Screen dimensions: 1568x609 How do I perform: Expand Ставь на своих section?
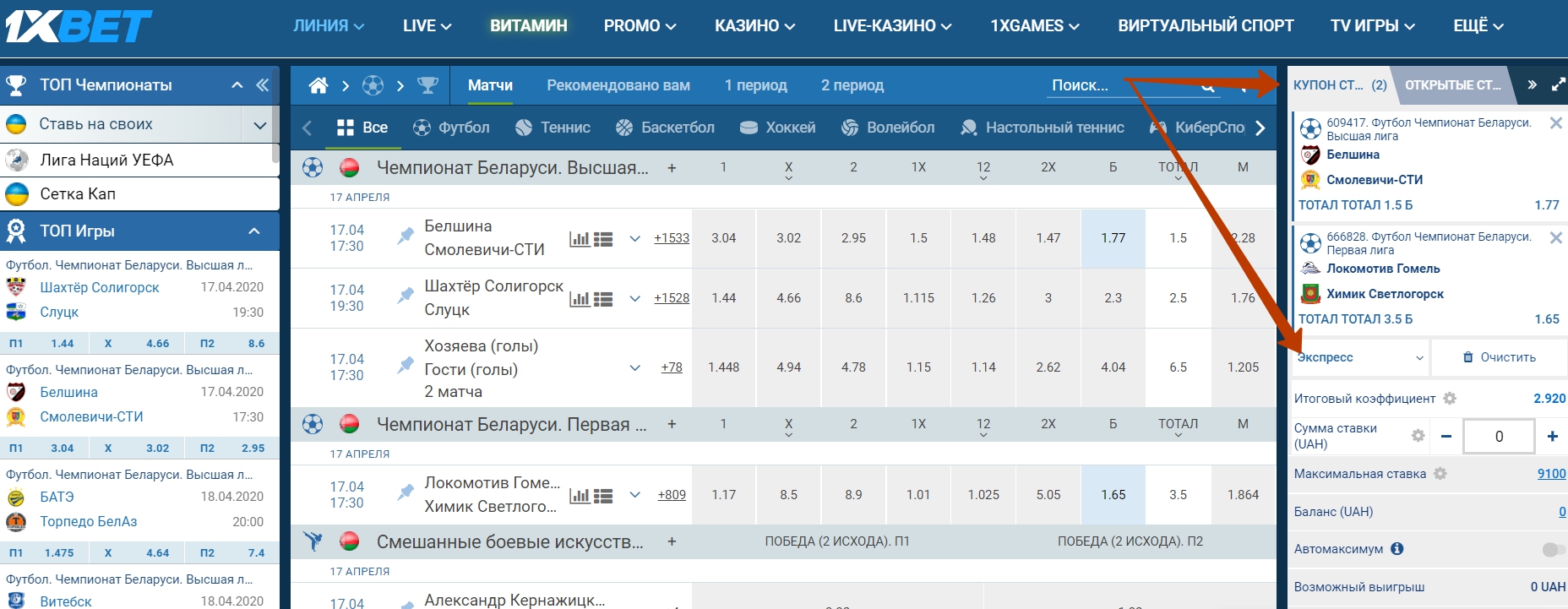(259, 125)
